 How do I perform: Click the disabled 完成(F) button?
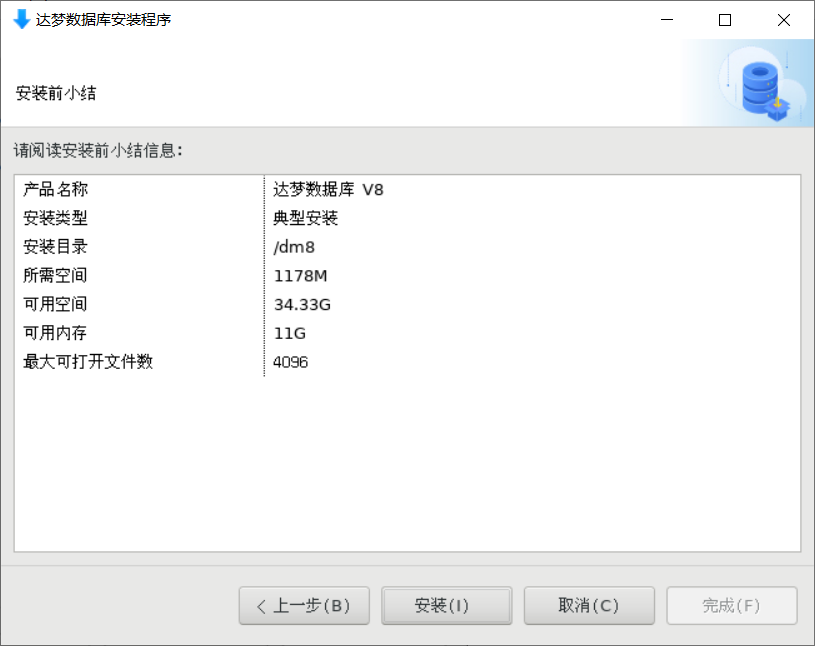(732, 605)
